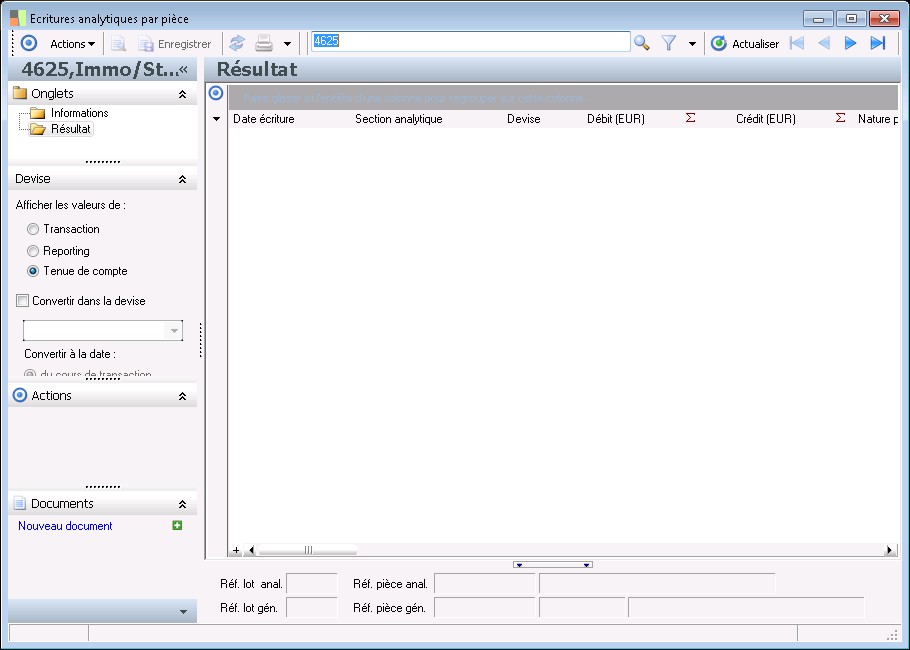Click the printer icon in toolbar
910x650 pixels.
click(x=264, y=43)
